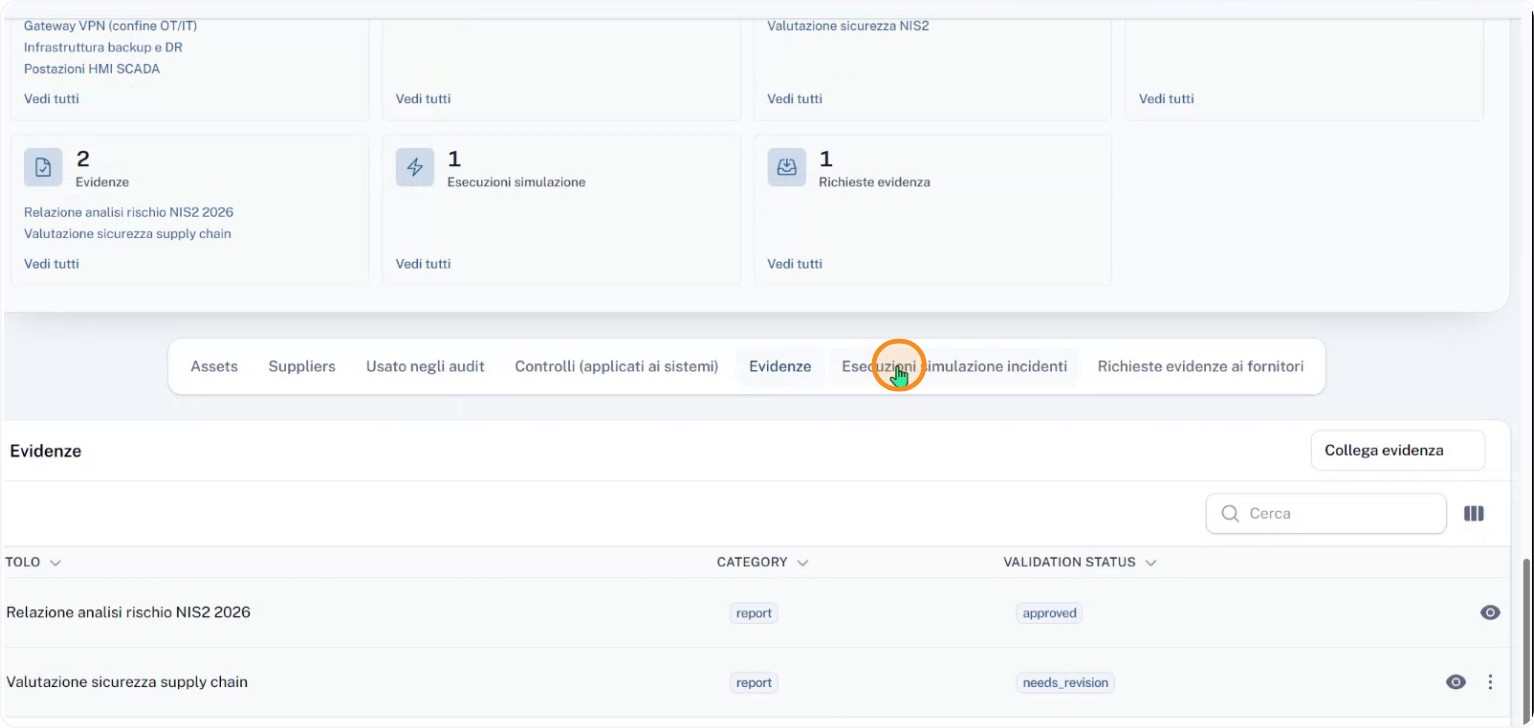Viewport: 1534px width, 728px height.
Task: Open Valutazione sicurezza supply chain in Evidenze card
Action: (x=127, y=234)
